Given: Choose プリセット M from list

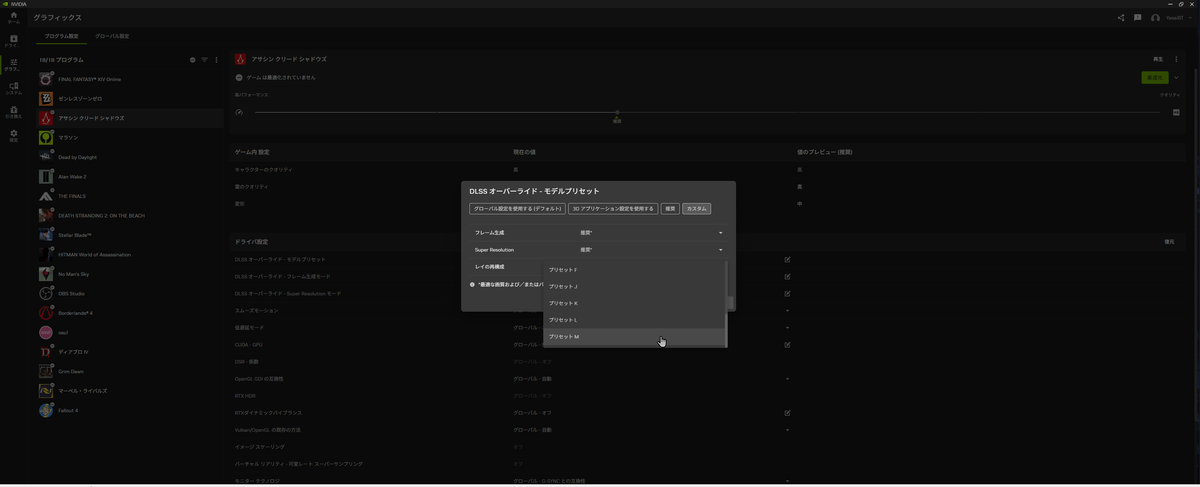Looking at the screenshot, I should (635, 337).
